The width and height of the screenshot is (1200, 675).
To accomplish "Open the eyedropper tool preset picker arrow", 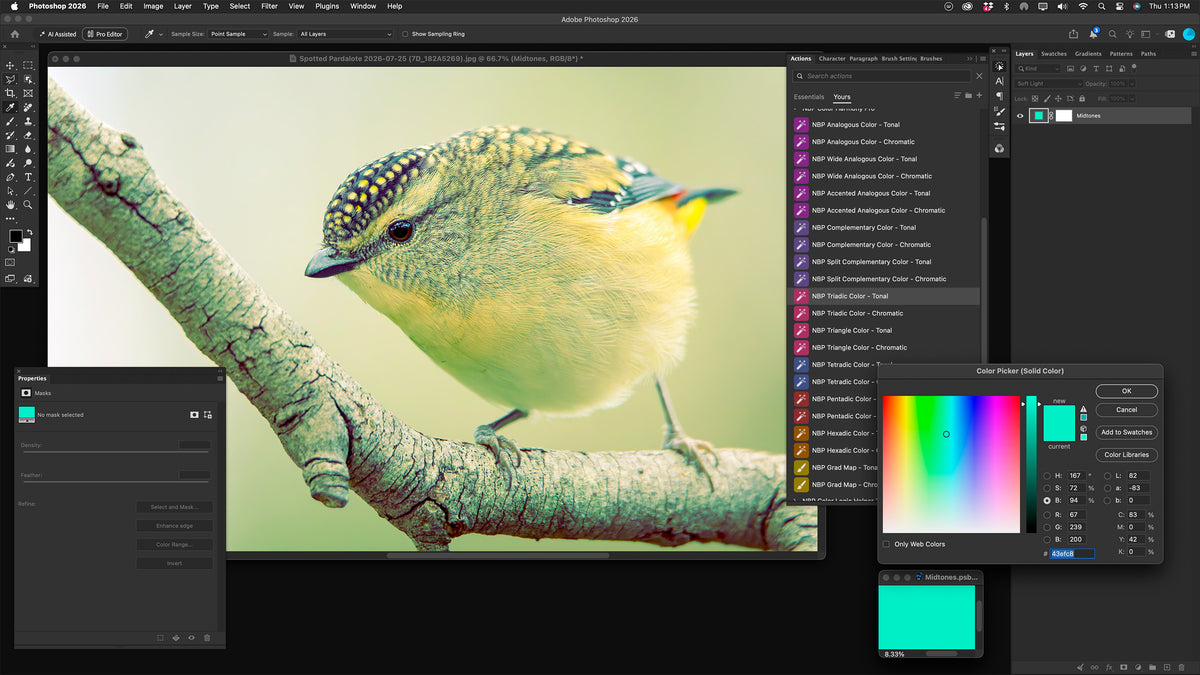I will 161,34.
